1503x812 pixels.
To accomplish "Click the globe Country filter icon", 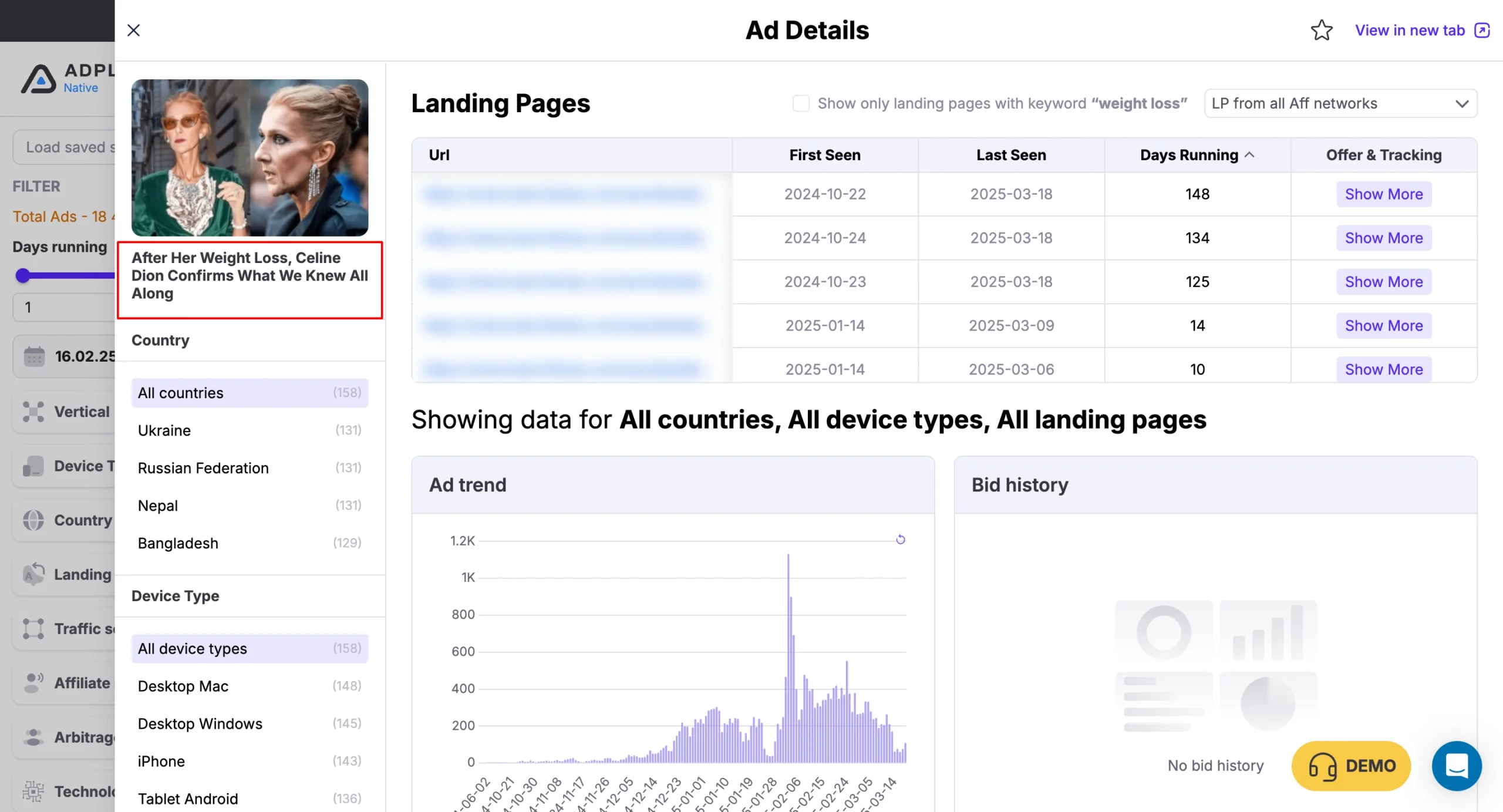I will pyautogui.click(x=33, y=520).
